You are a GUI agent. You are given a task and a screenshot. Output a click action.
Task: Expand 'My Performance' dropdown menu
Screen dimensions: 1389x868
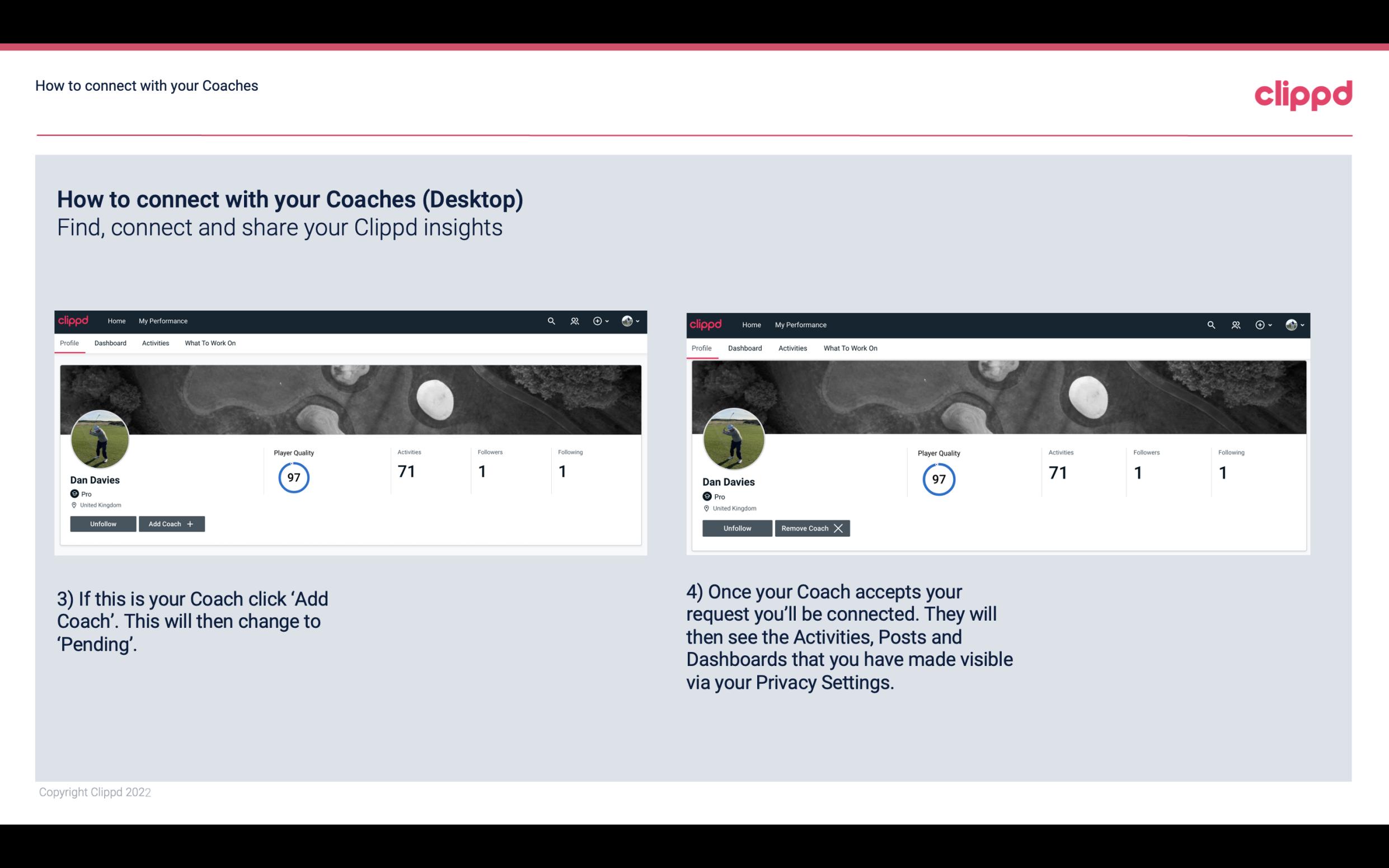pos(162,321)
